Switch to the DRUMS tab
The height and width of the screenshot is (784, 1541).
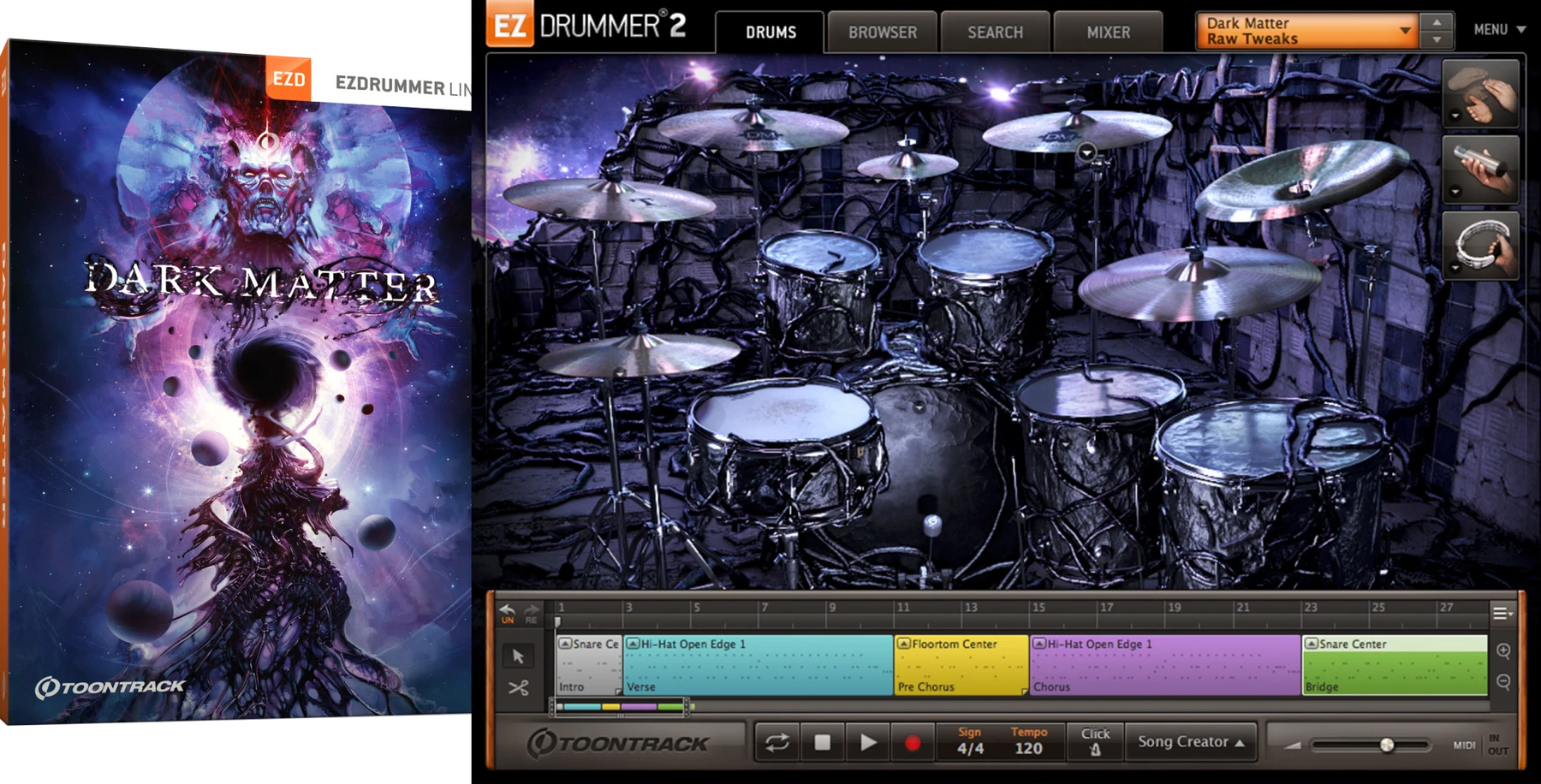pyautogui.click(x=770, y=33)
